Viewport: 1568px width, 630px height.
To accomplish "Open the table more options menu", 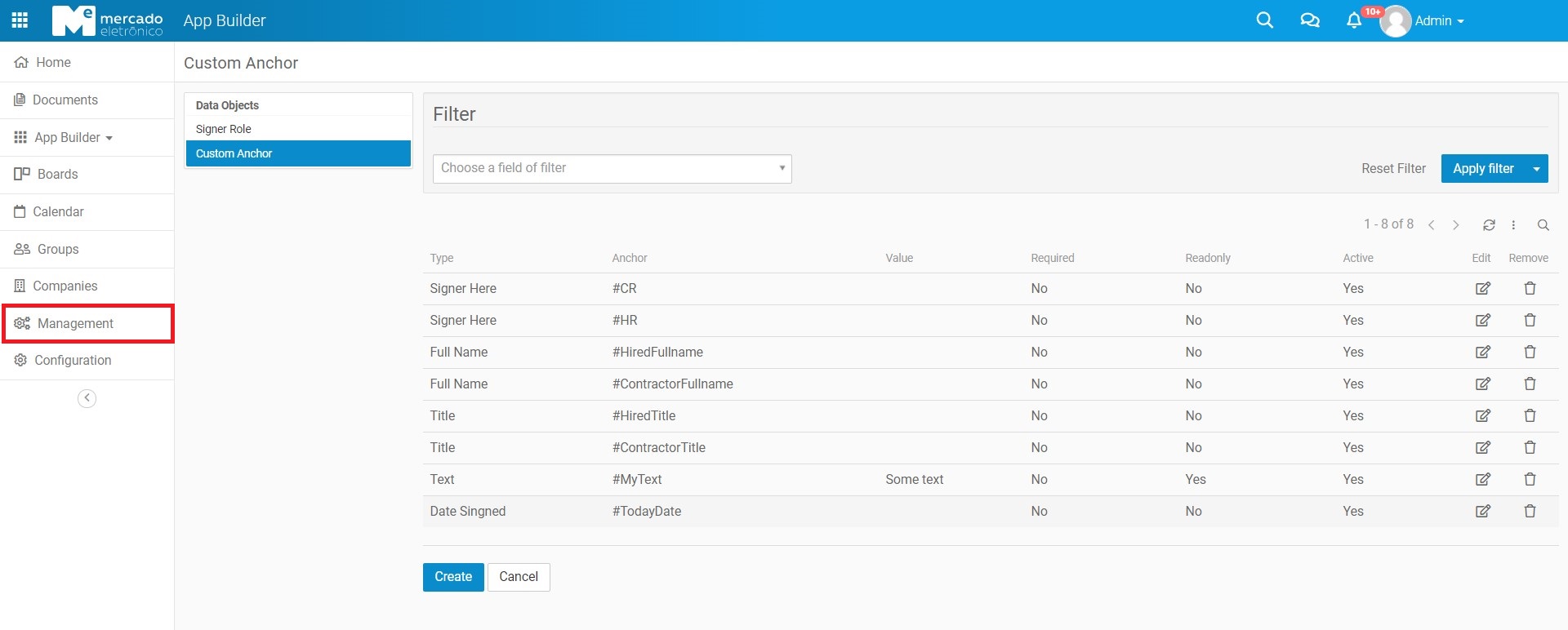I will click(x=1513, y=225).
